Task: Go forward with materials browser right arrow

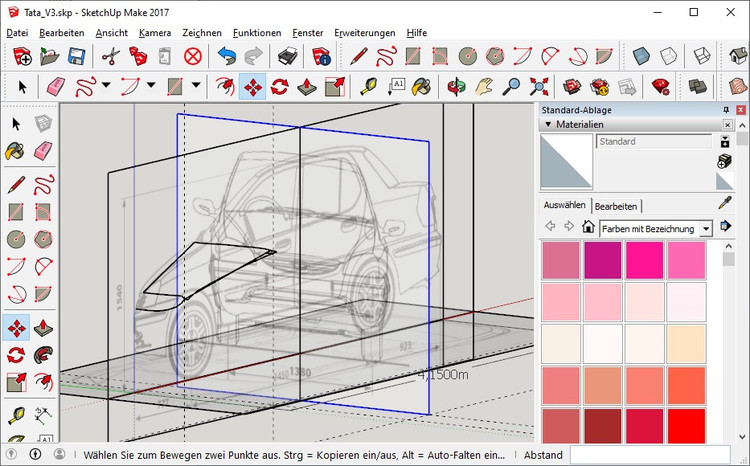Action: tap(569, 226)
